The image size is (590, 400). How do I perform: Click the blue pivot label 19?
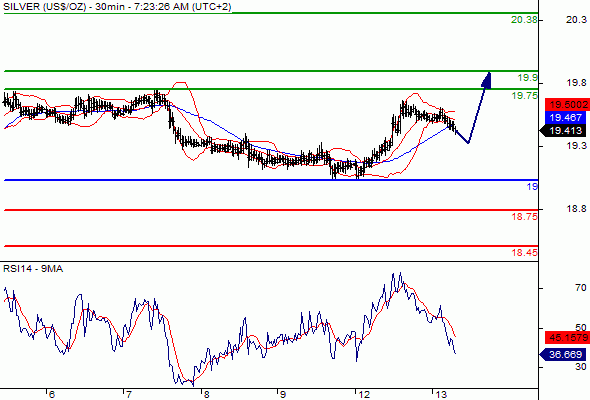coord(532,186)
